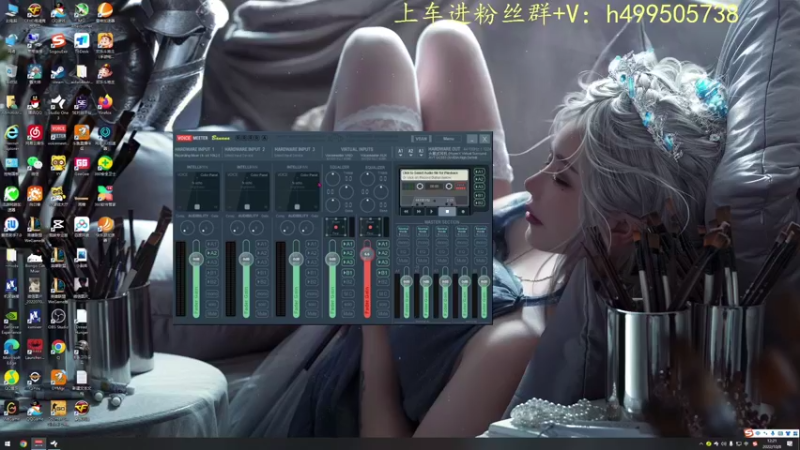Solo the Hardware Input 2 strip

(x=262, y=304)
